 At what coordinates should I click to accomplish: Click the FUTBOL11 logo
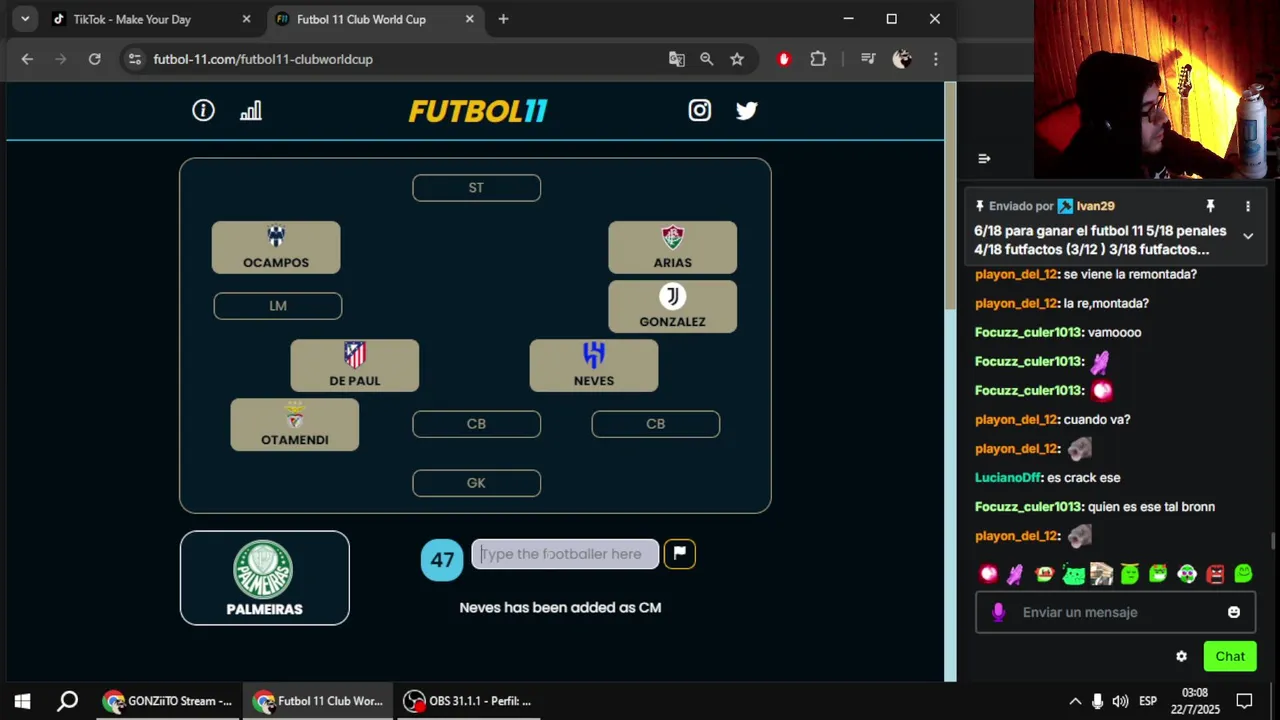tap(478, 111)
